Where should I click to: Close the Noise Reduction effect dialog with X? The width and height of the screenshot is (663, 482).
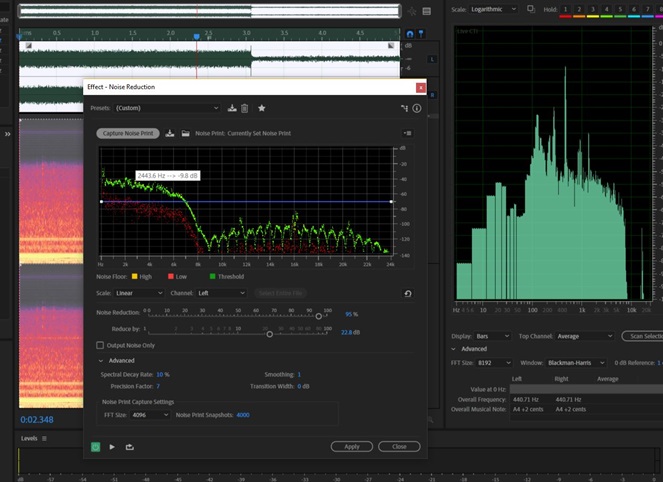421,87
